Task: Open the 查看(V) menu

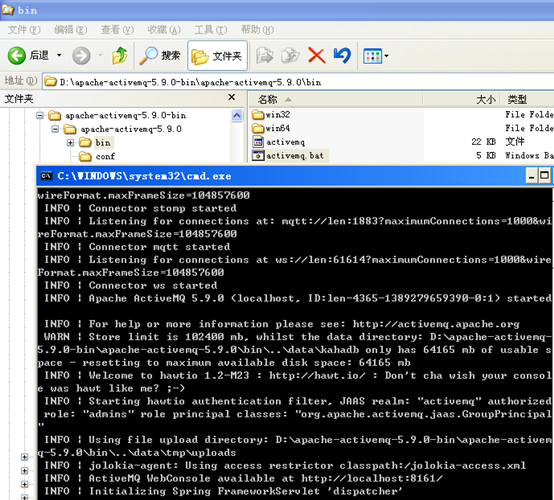Action: 117,30
